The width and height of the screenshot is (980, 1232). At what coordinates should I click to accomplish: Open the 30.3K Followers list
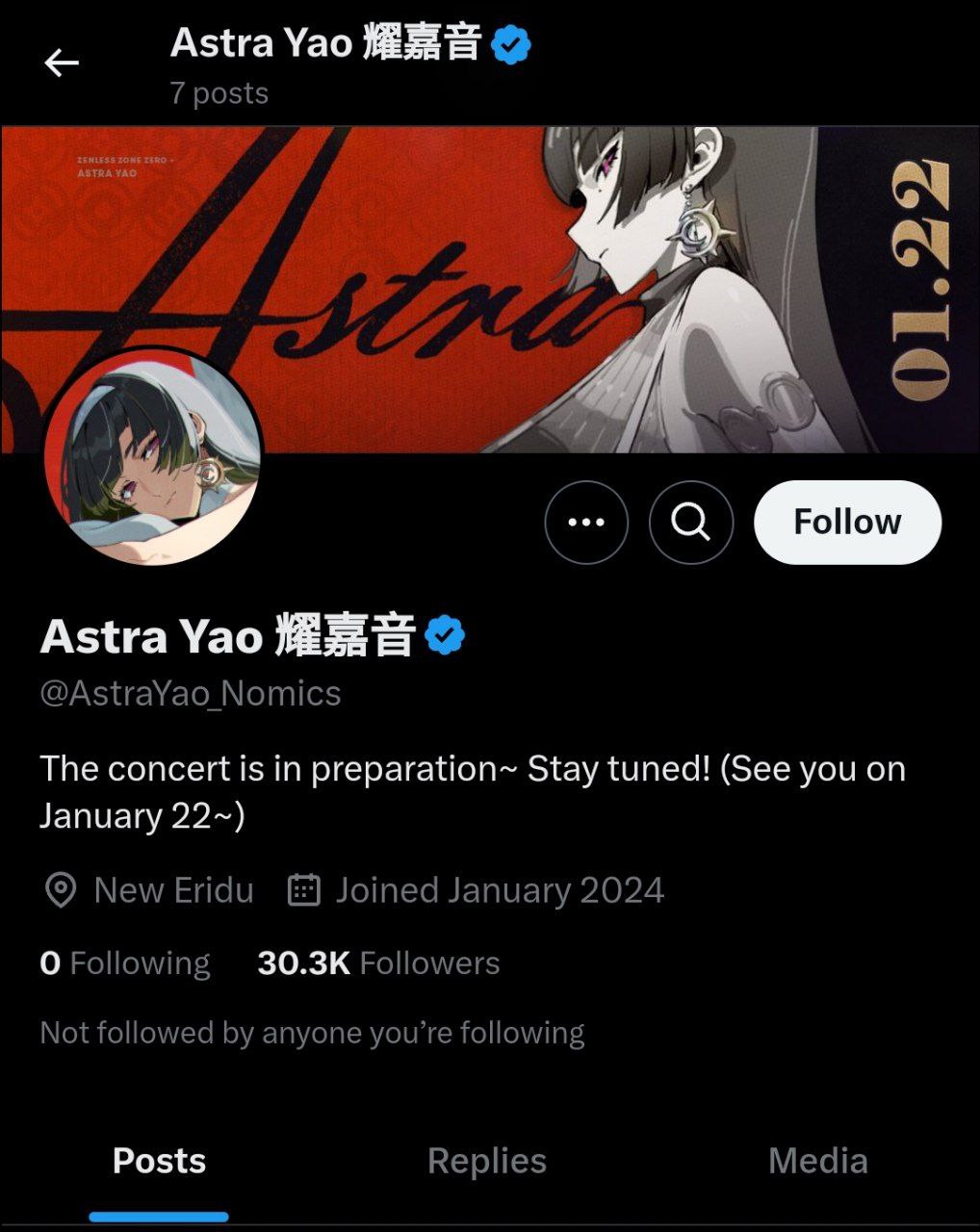(x=378, y=962)
